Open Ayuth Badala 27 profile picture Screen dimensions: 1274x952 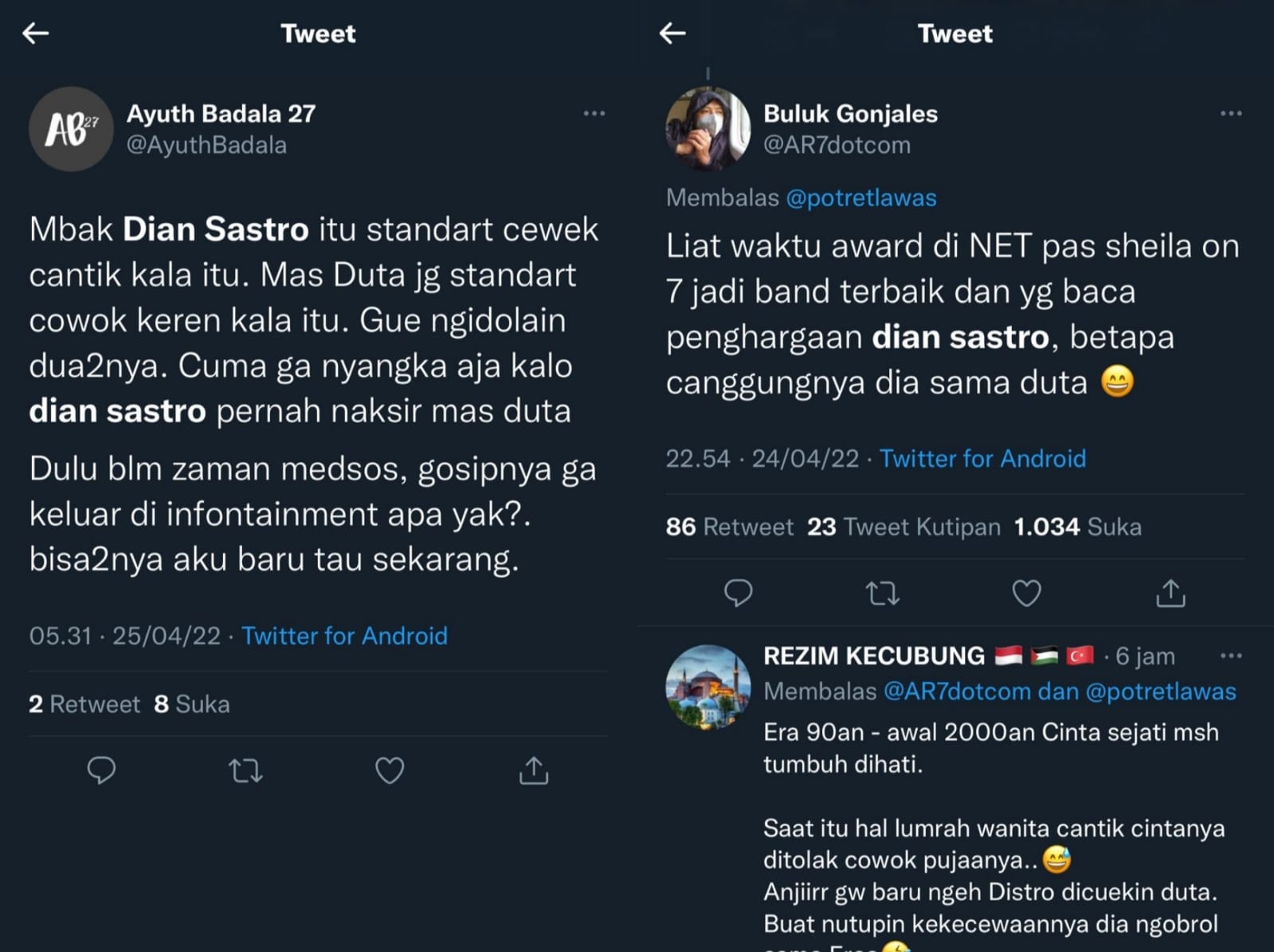click(x=71, y=129)
